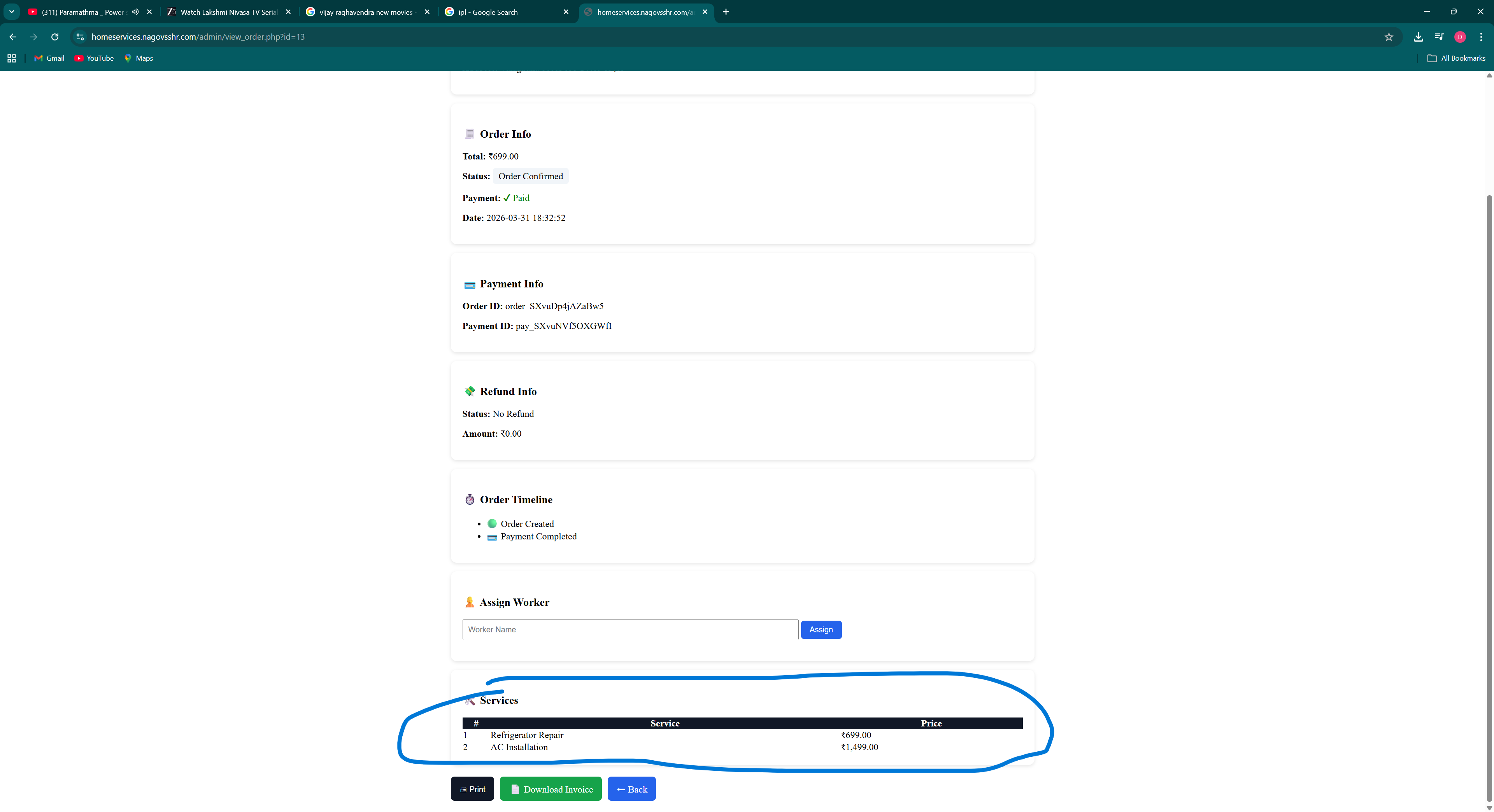Click the back navigation arrow icon
This screenshot has height=812, width=1494.
pyautogui.click(x=13, y=37)
